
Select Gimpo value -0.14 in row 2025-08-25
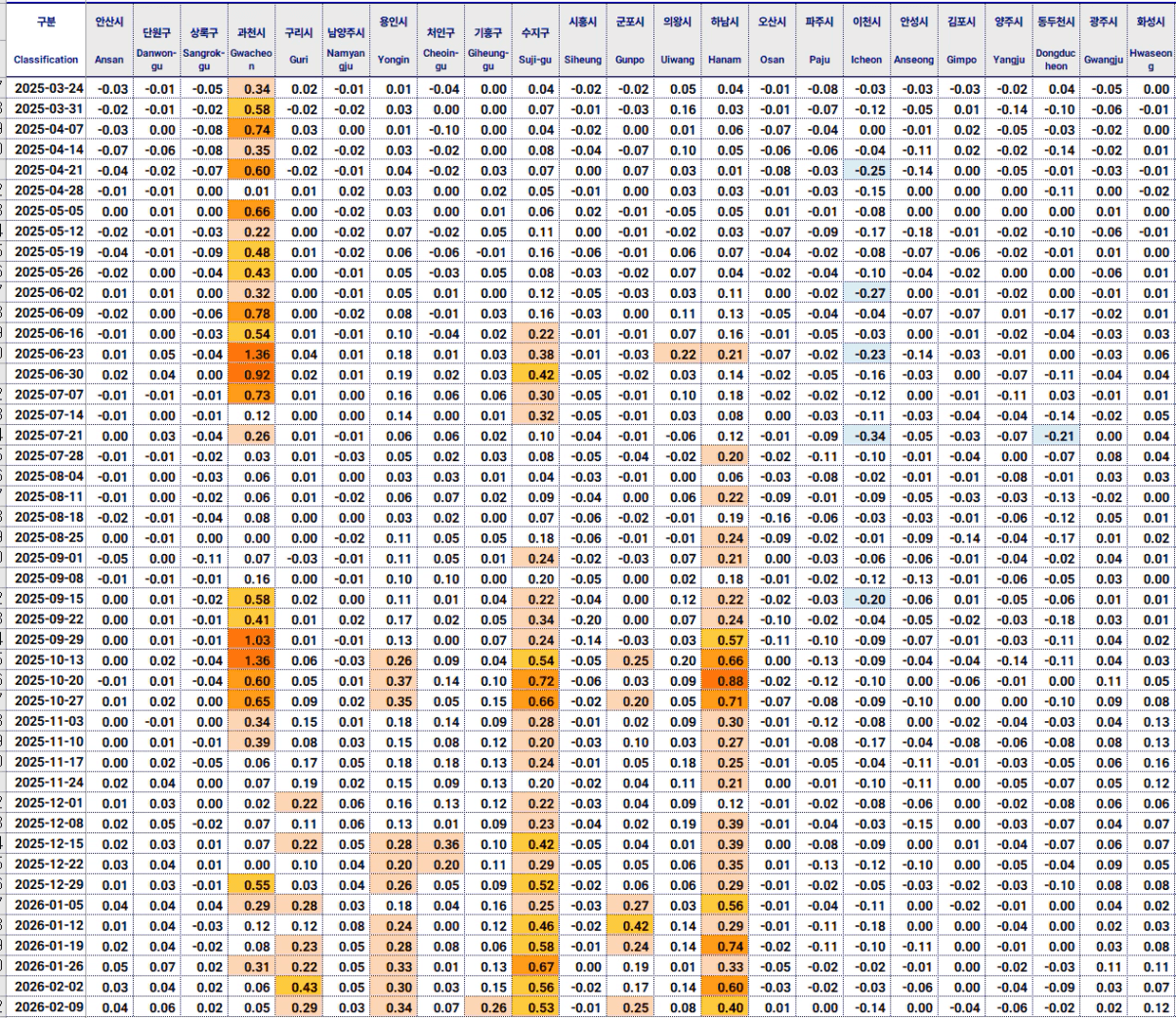tap(961, 537)
